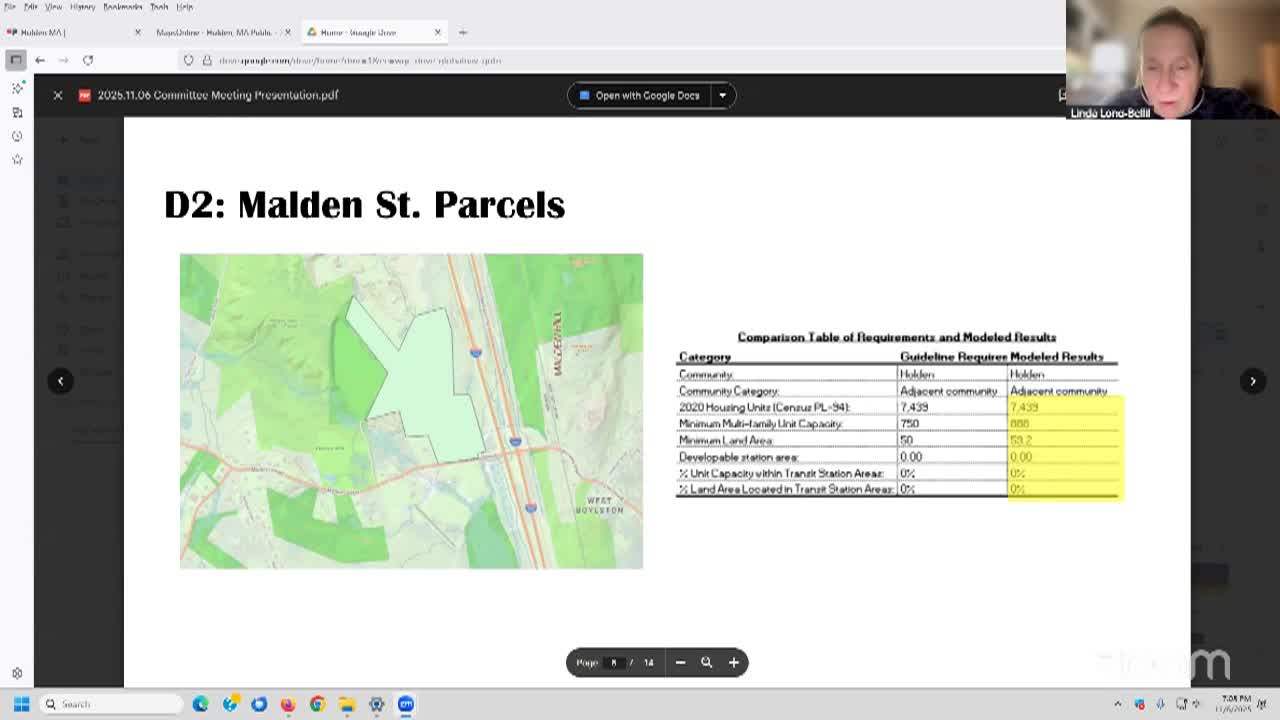Click the page number input field

[614, 662]
